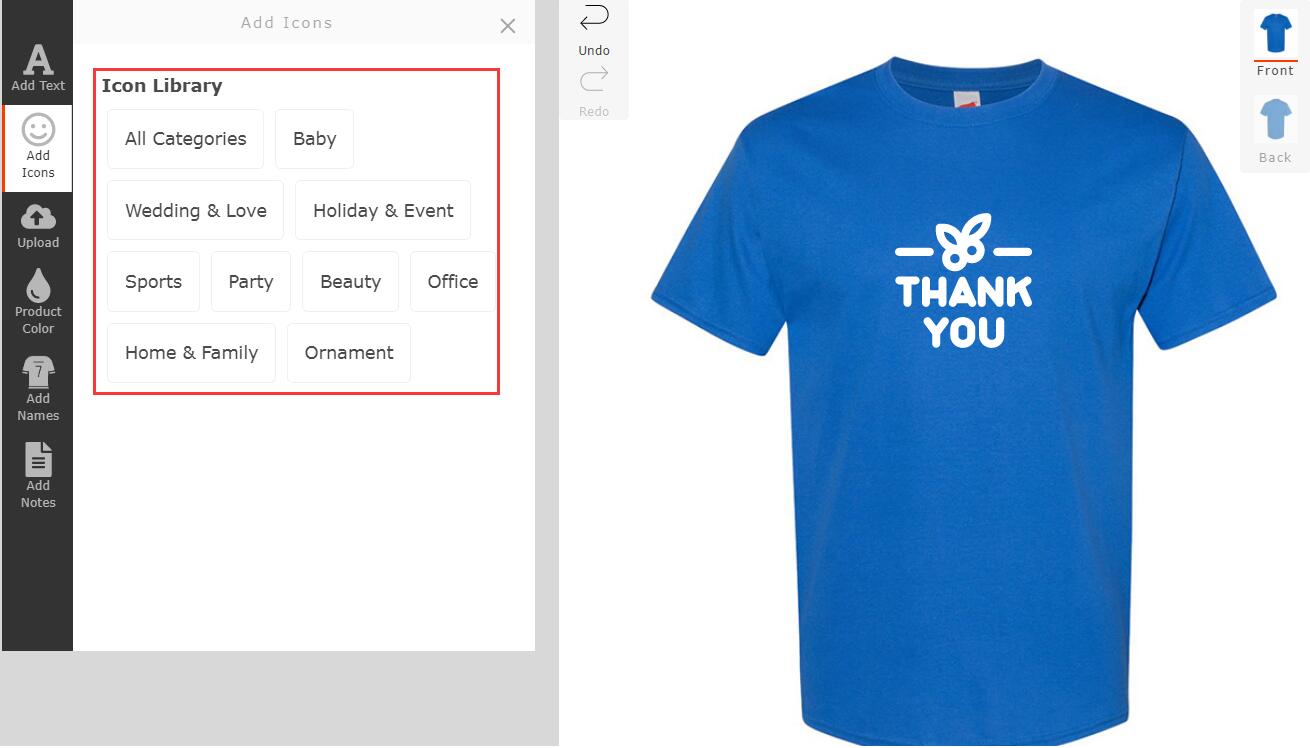Browse the Baby icon category
The image size is (1310, 748).
(314, 139)
